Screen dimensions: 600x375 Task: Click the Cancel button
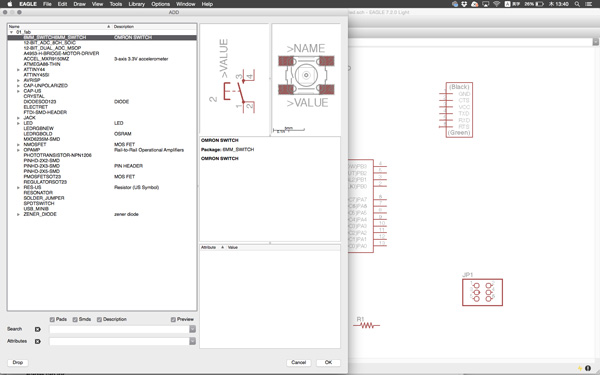click(298, 362)
